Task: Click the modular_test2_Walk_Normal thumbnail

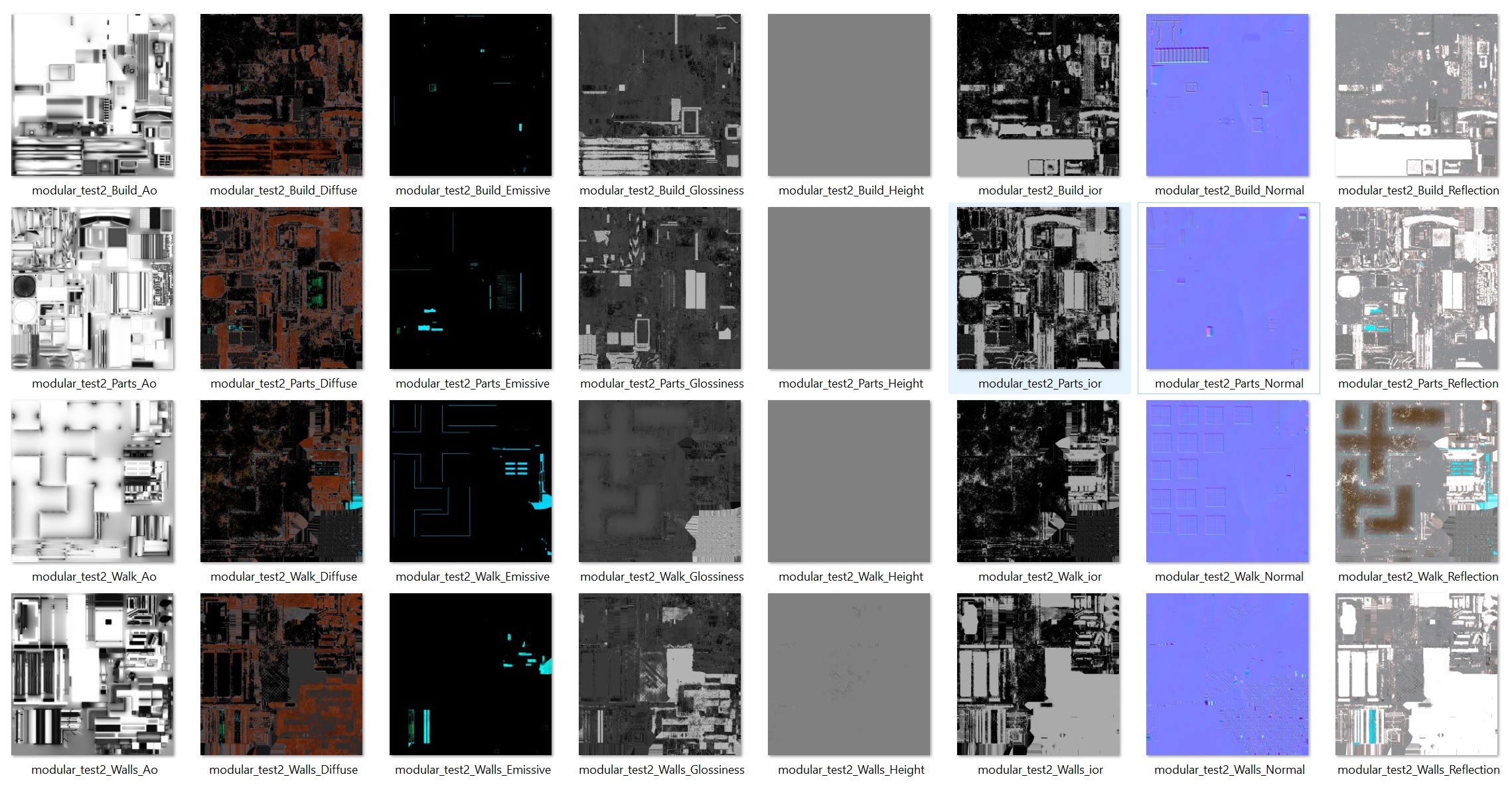Action: point(1227,481)
